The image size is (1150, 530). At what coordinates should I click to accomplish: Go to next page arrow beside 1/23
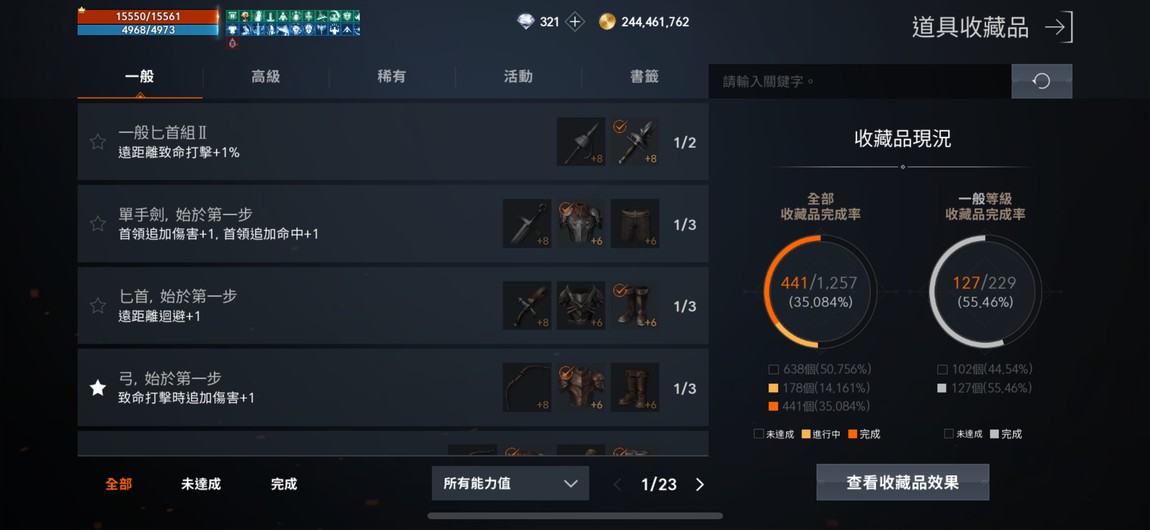tap(699, 485)
